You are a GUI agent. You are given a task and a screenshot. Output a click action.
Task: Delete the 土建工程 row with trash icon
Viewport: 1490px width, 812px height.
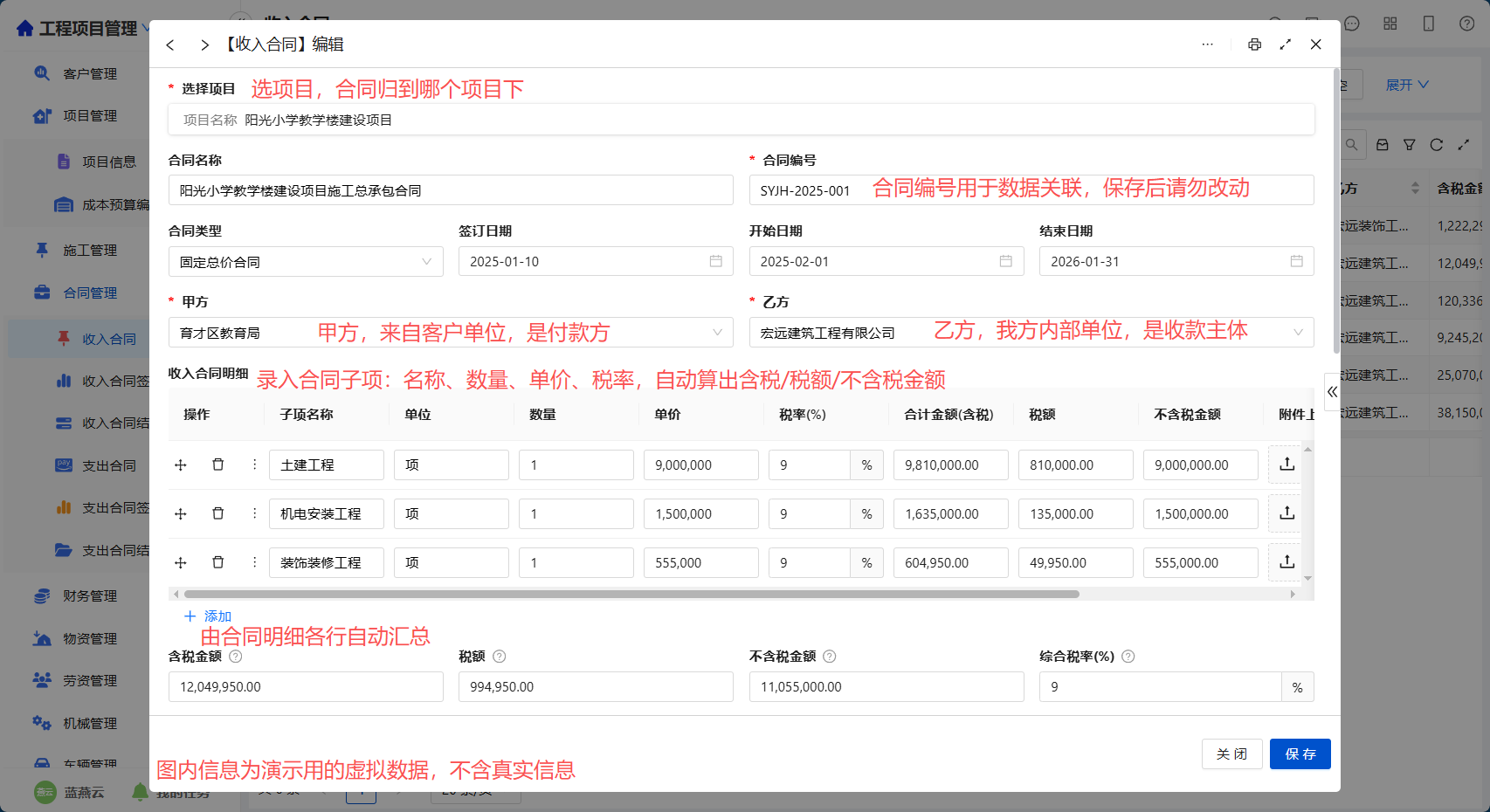click(x=218, y=465)
